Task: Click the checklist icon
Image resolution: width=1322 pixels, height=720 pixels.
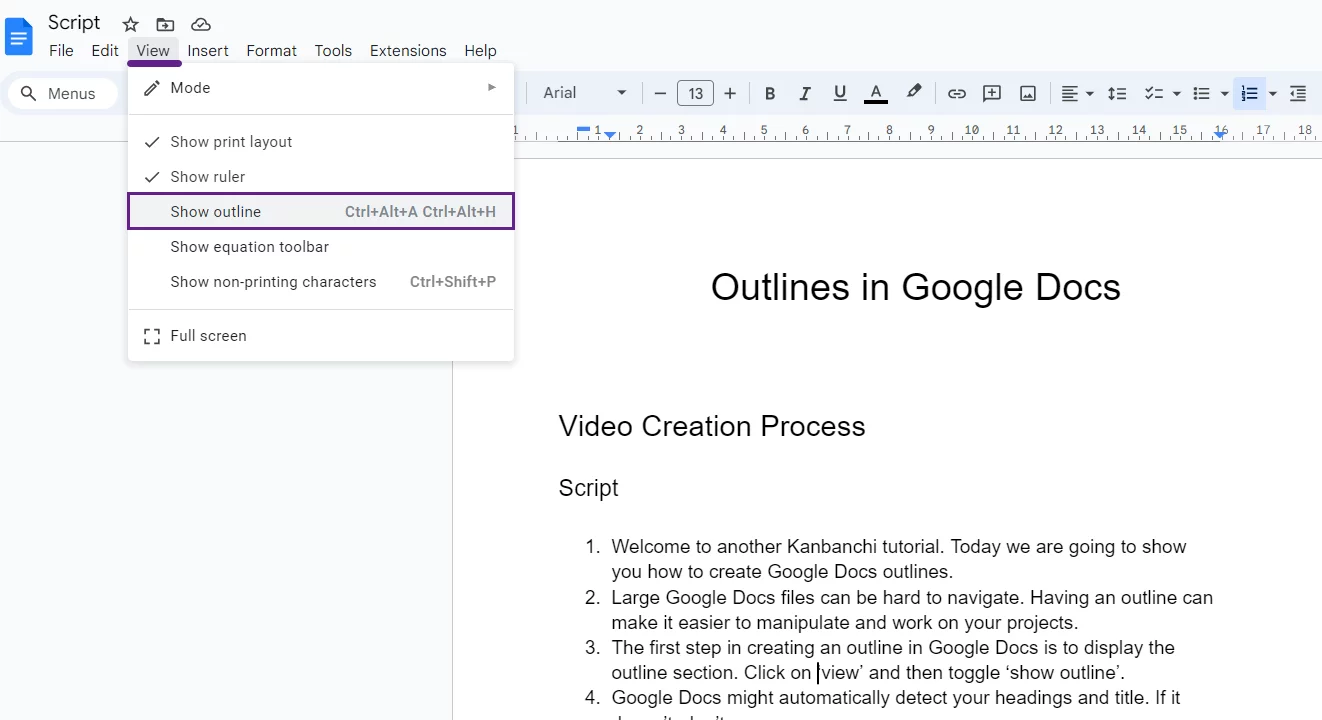Action: (1154, 93)
